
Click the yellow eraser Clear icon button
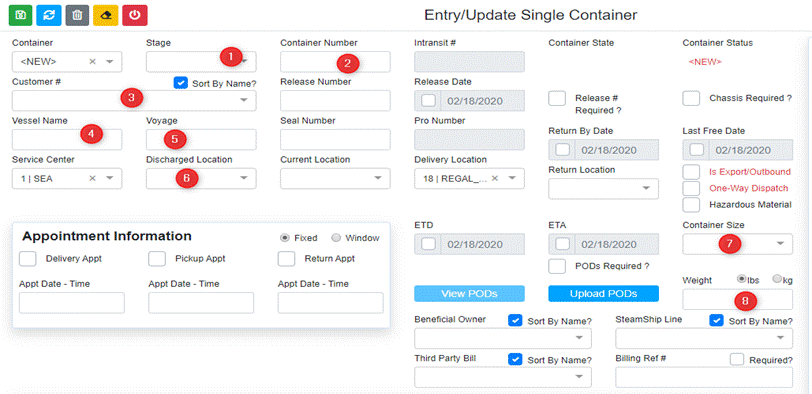pyautogui.click(x=106, y=15)
